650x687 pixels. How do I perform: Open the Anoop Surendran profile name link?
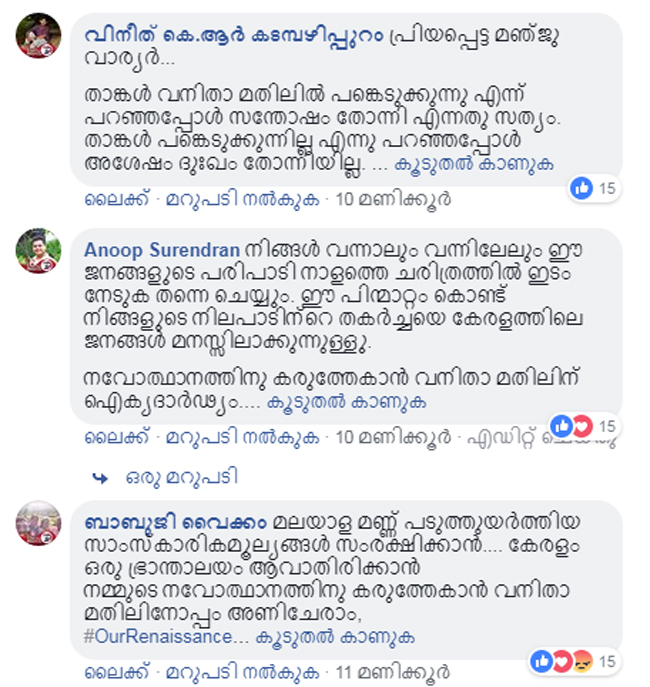tap(162, 250)
